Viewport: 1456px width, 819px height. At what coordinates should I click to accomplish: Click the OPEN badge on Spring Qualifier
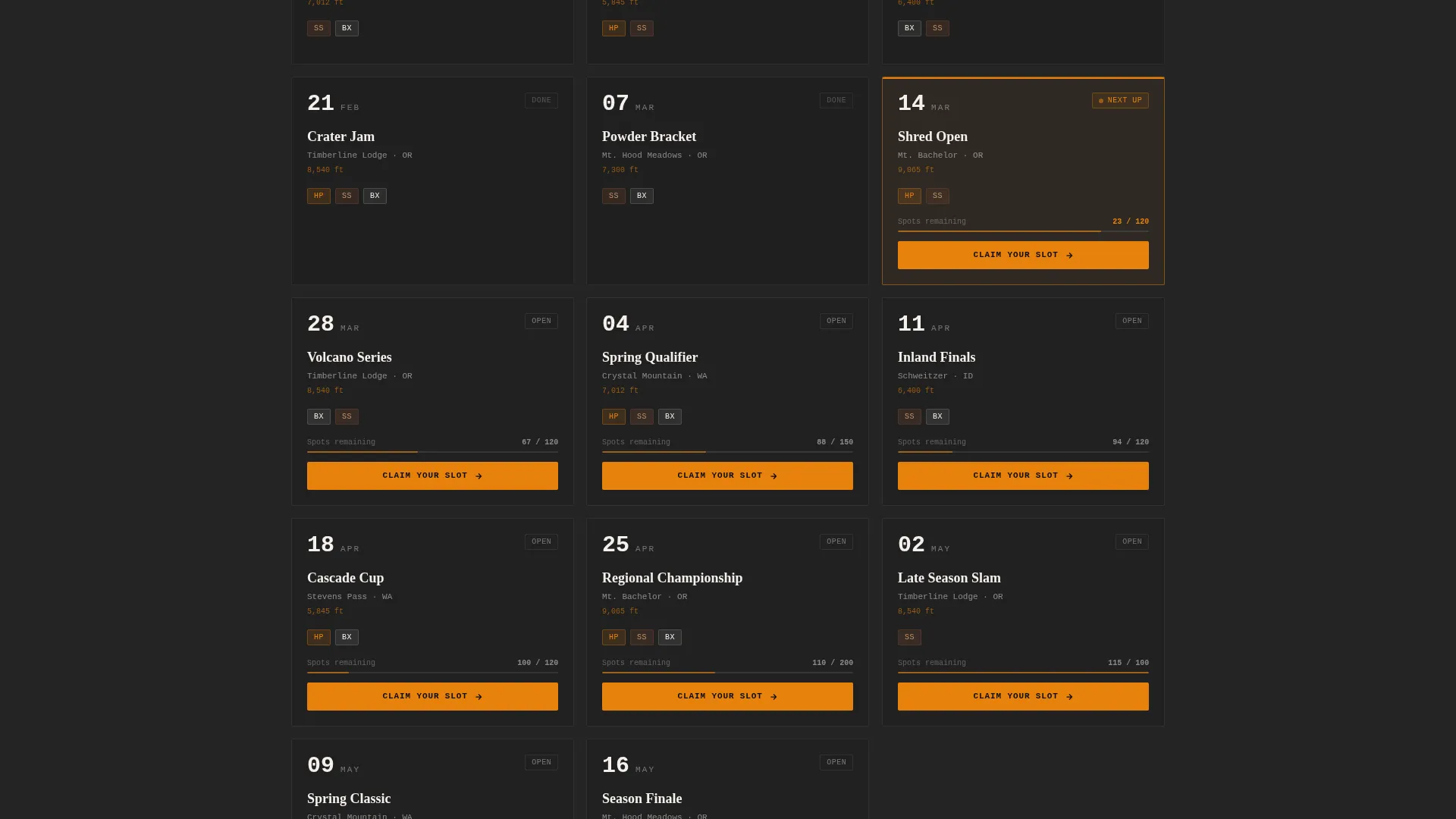pyautogui.click(x=836, y=322)
